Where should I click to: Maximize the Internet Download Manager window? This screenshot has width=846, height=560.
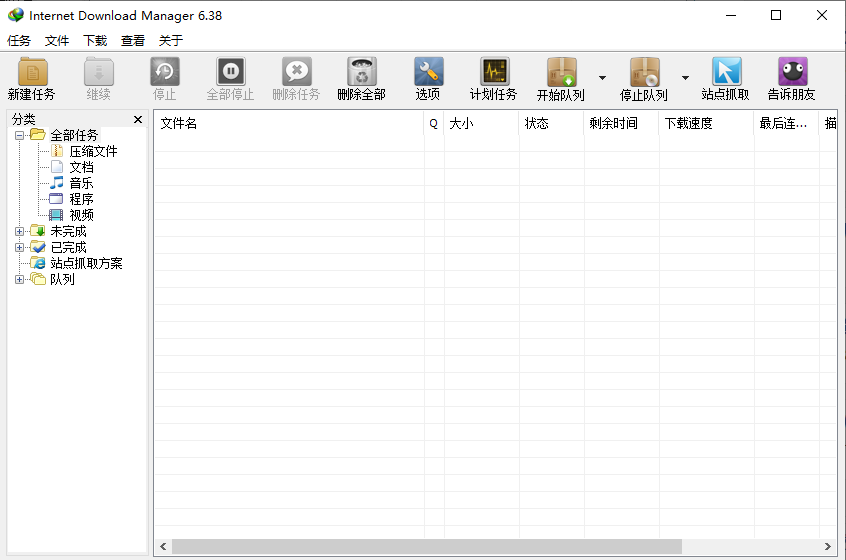click(x=776, y=15)
